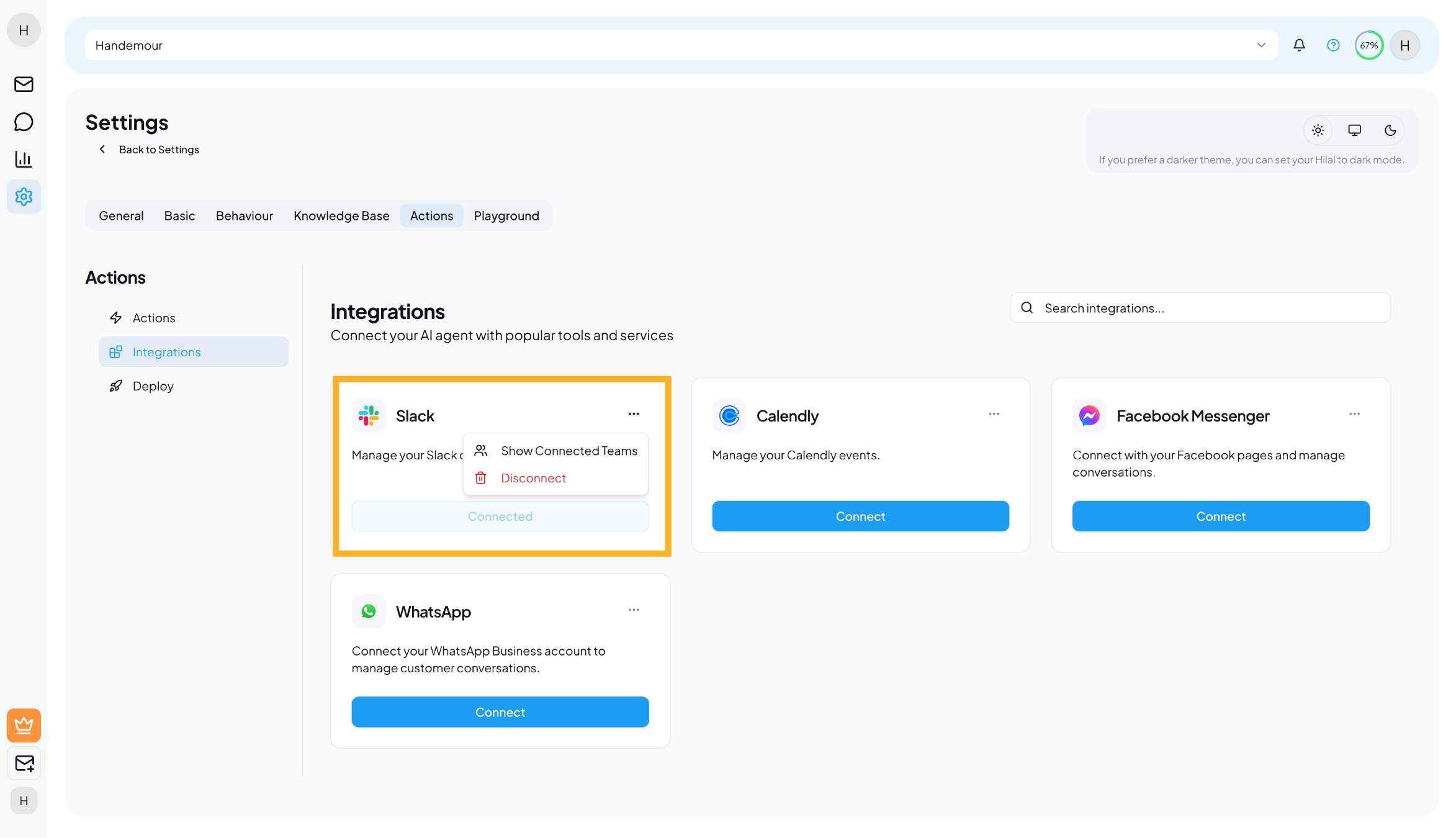This screenshot has width=1456, height=838.
Task: Choose Disconnect from the Slack menu
Action: [533, 478]
